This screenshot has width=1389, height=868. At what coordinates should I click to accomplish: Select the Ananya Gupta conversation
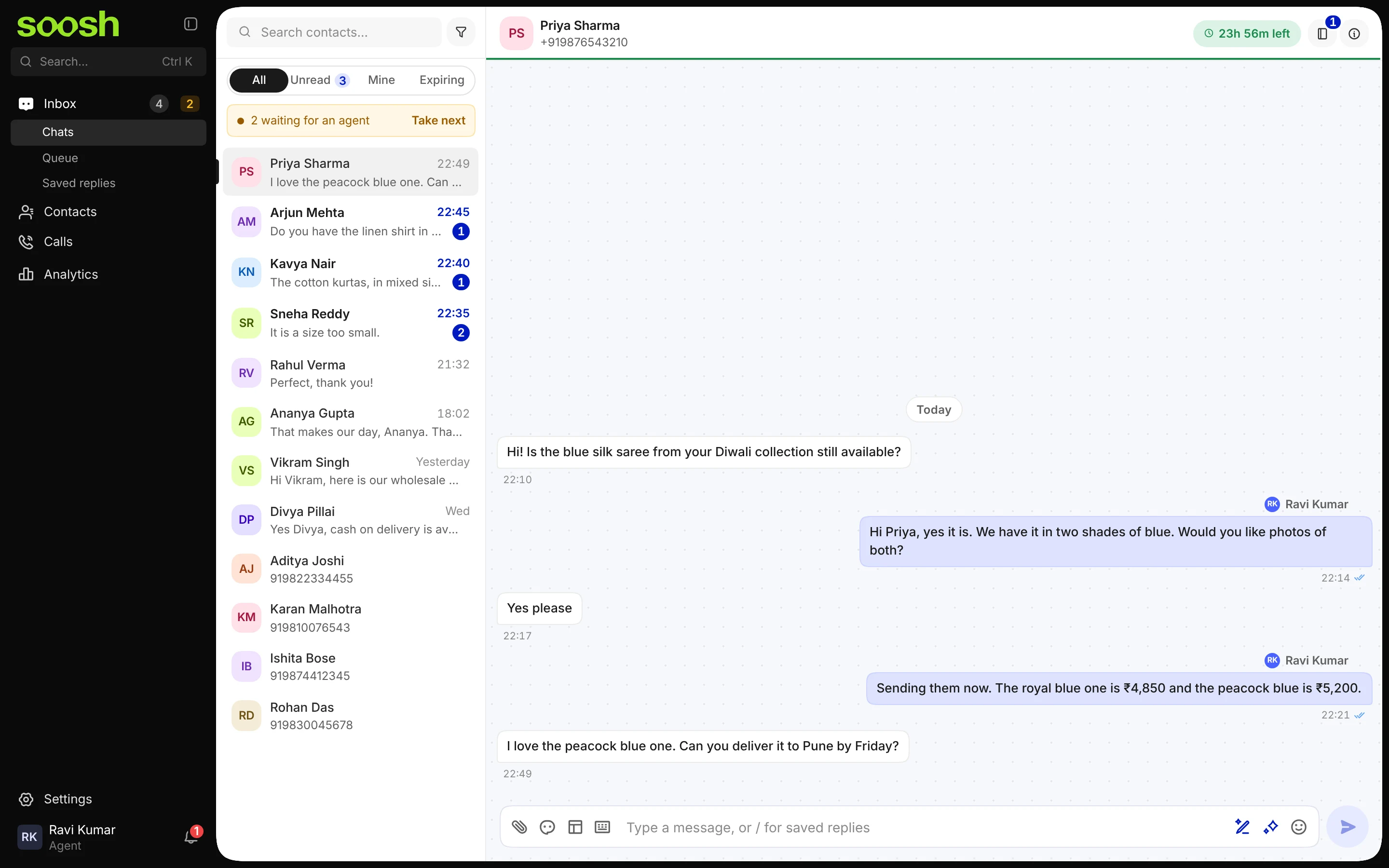coord(350,422)
